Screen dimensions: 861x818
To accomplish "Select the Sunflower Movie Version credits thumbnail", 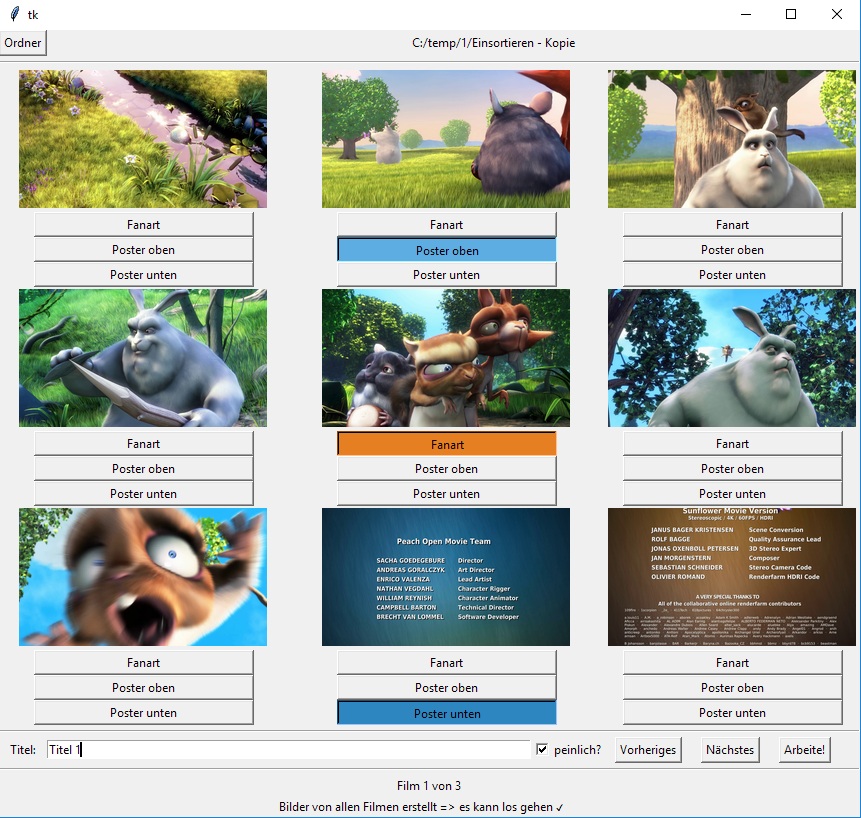I will click(x=732, y=577).
